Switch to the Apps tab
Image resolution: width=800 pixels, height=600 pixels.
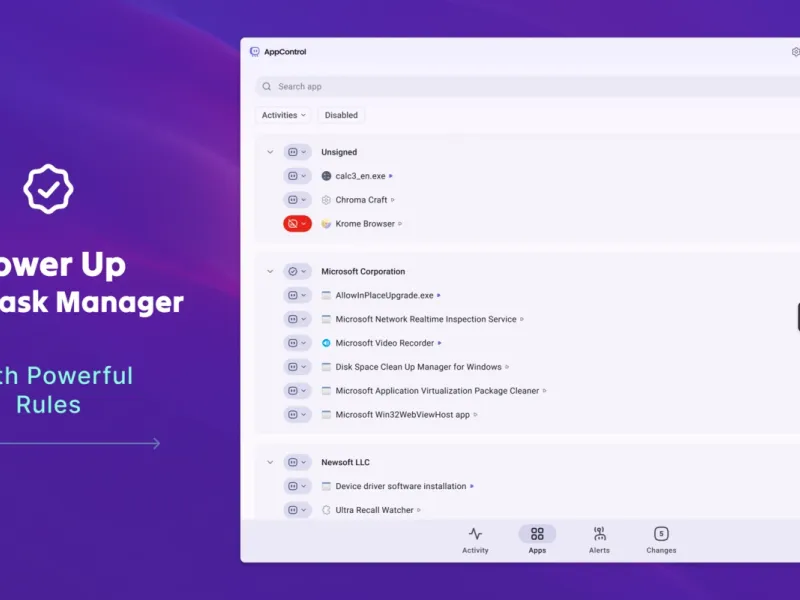(537, 540)
